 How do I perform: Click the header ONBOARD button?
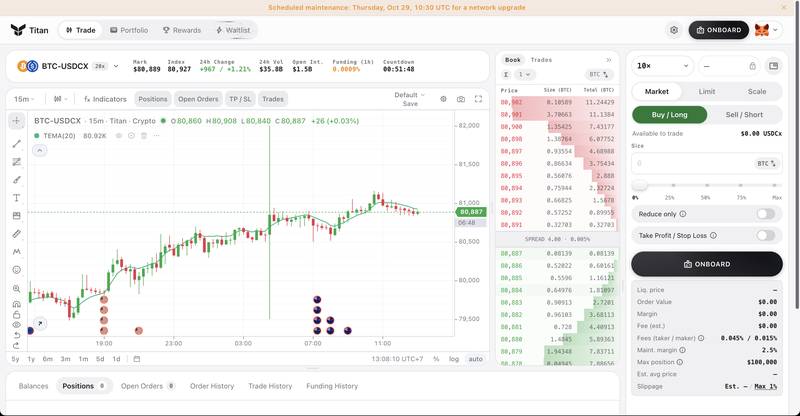pos(718,30)
